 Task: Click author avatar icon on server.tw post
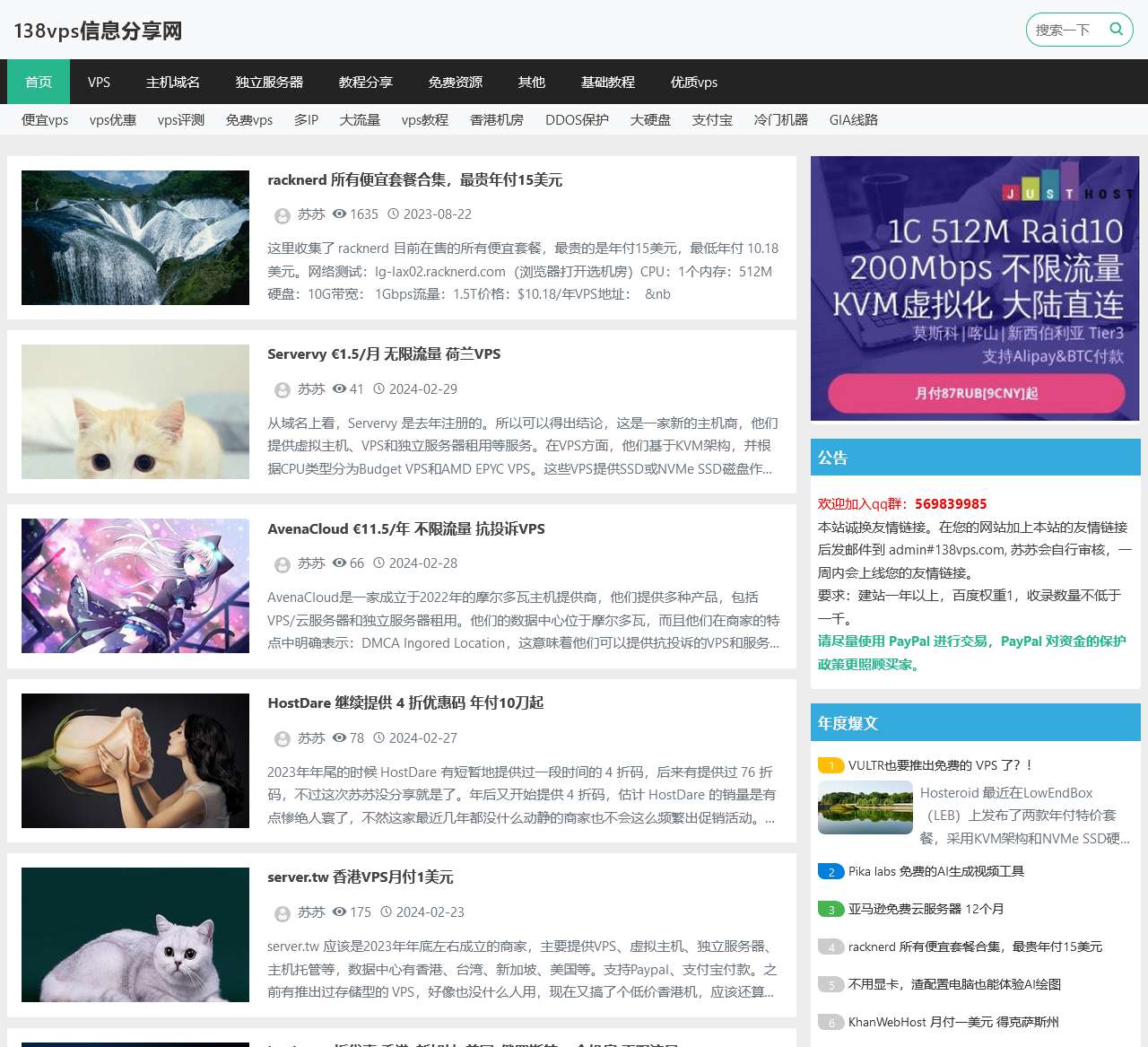point(282,913)
